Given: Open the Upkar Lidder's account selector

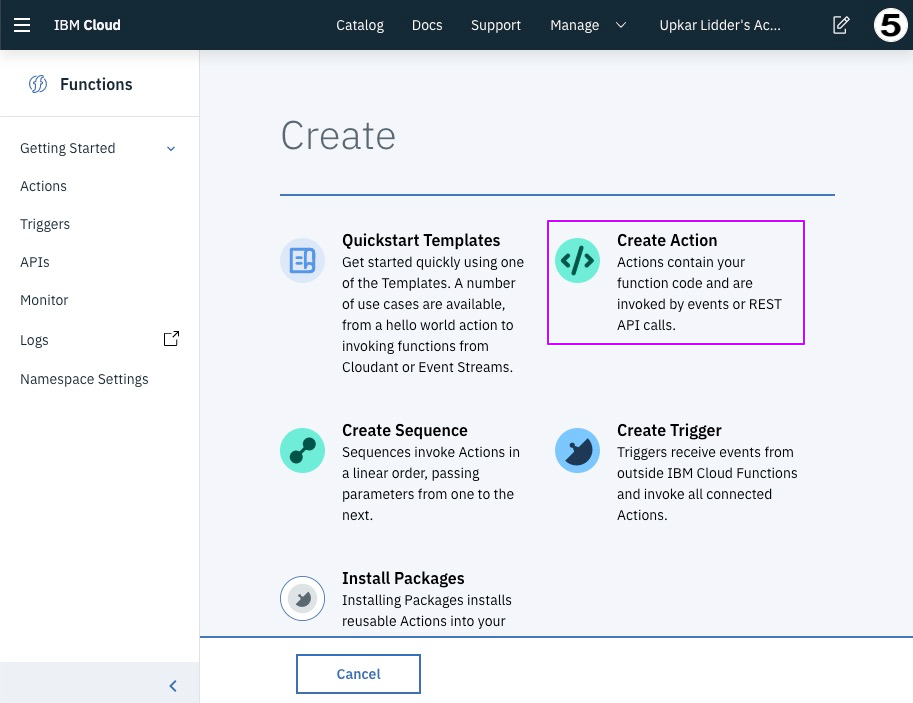Looking at the screenshot, I should (720, 25).
